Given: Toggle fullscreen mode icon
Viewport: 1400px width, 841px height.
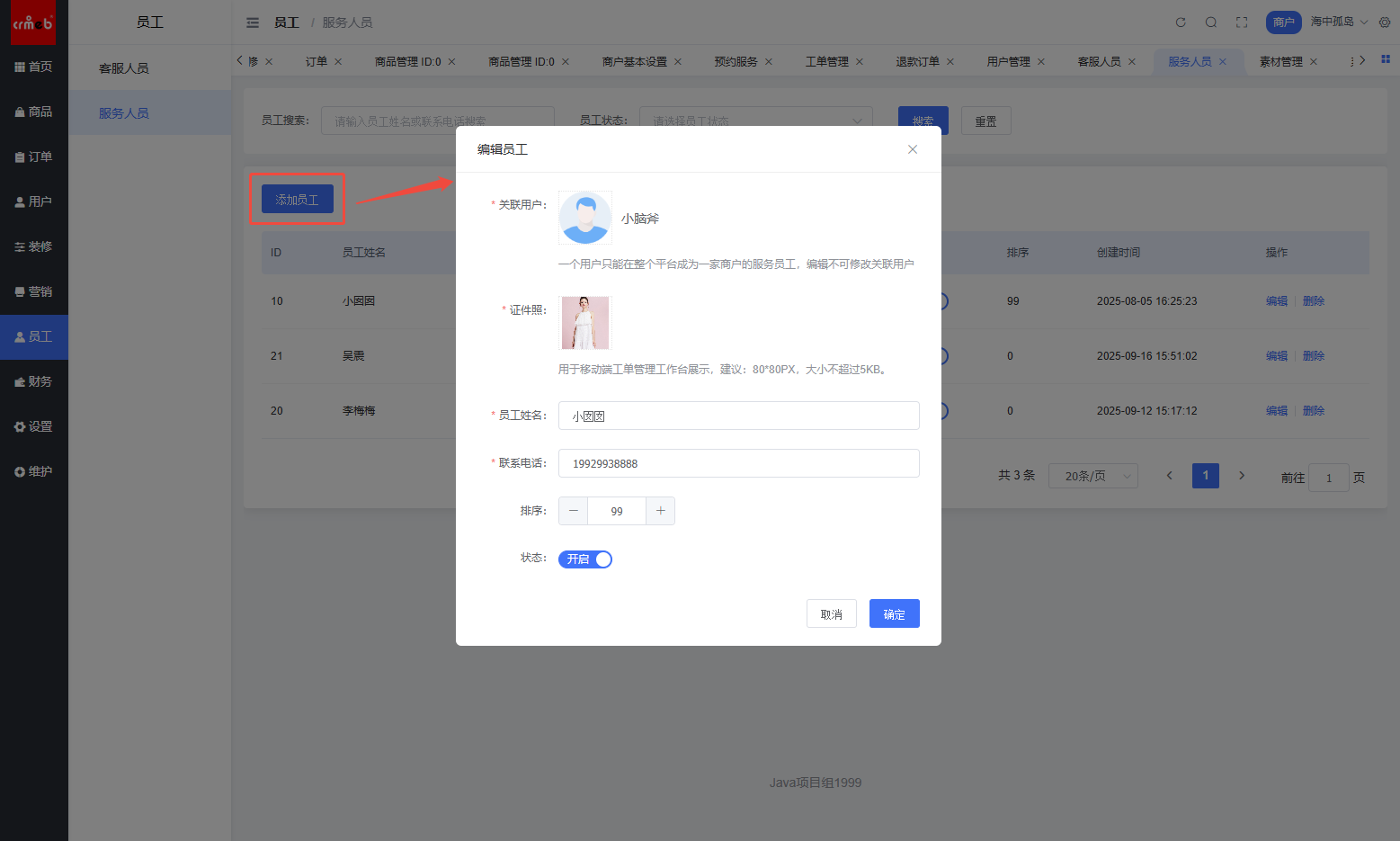Looking at the screenshot, I should click(x=1242, y=22).
